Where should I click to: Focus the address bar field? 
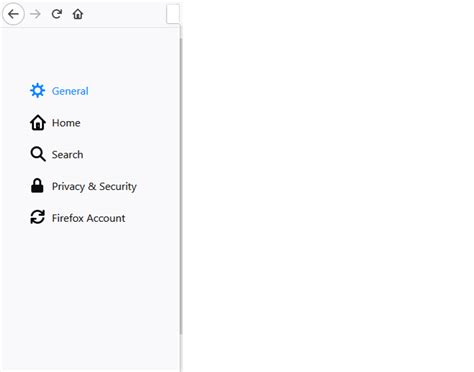[173, 14]
